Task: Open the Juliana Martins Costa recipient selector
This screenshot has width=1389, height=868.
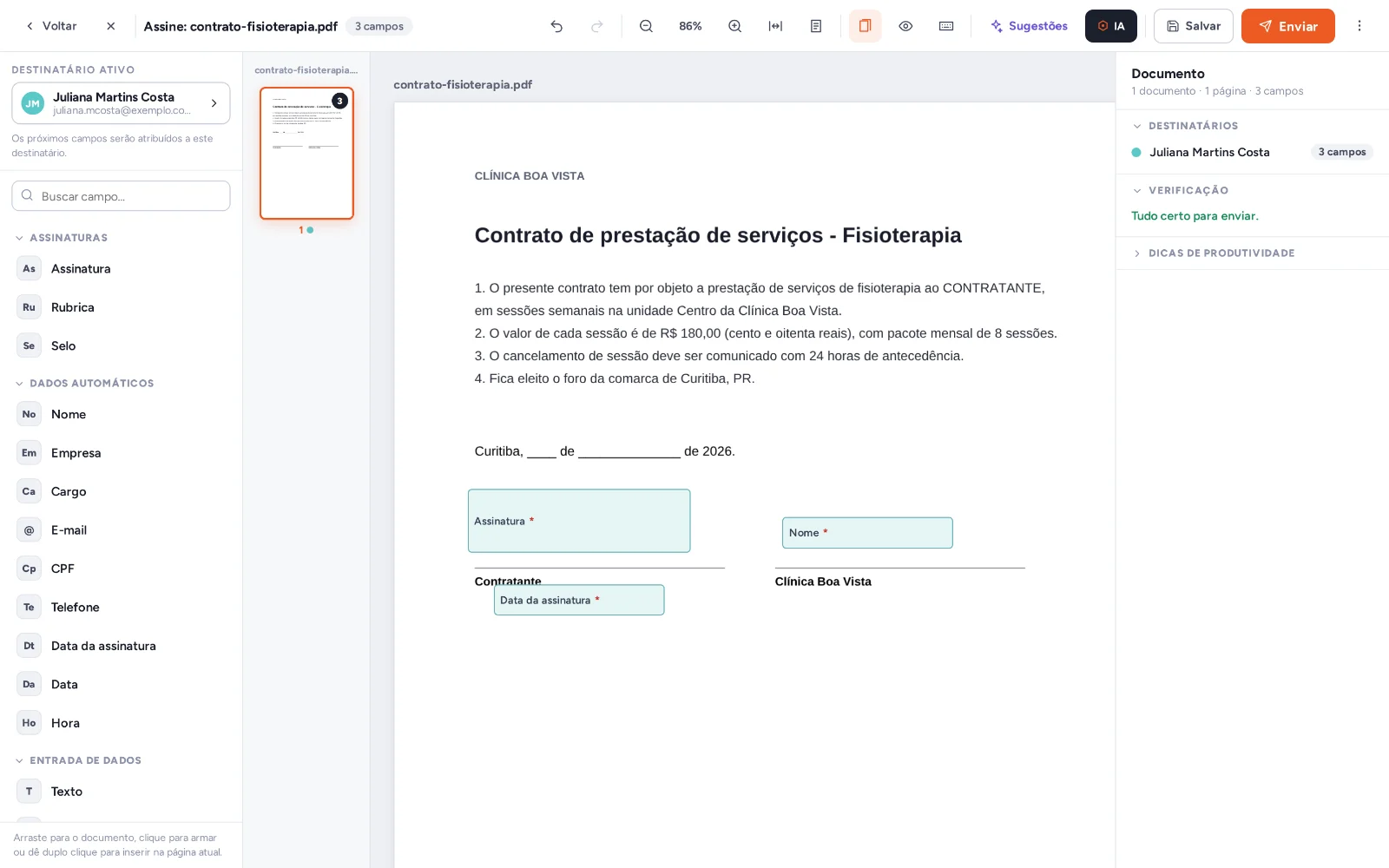Action: coord(121,103)
